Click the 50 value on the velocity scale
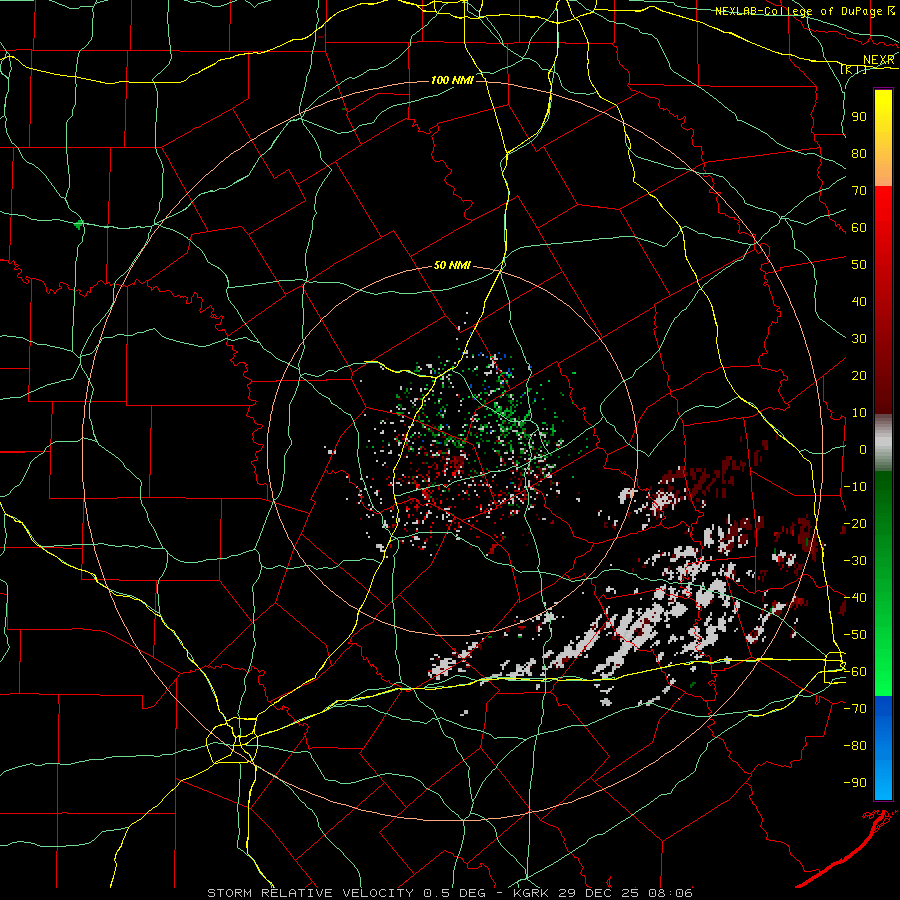Image resolution: width=900 pixels, height=900 pixels. click(859, 265)
